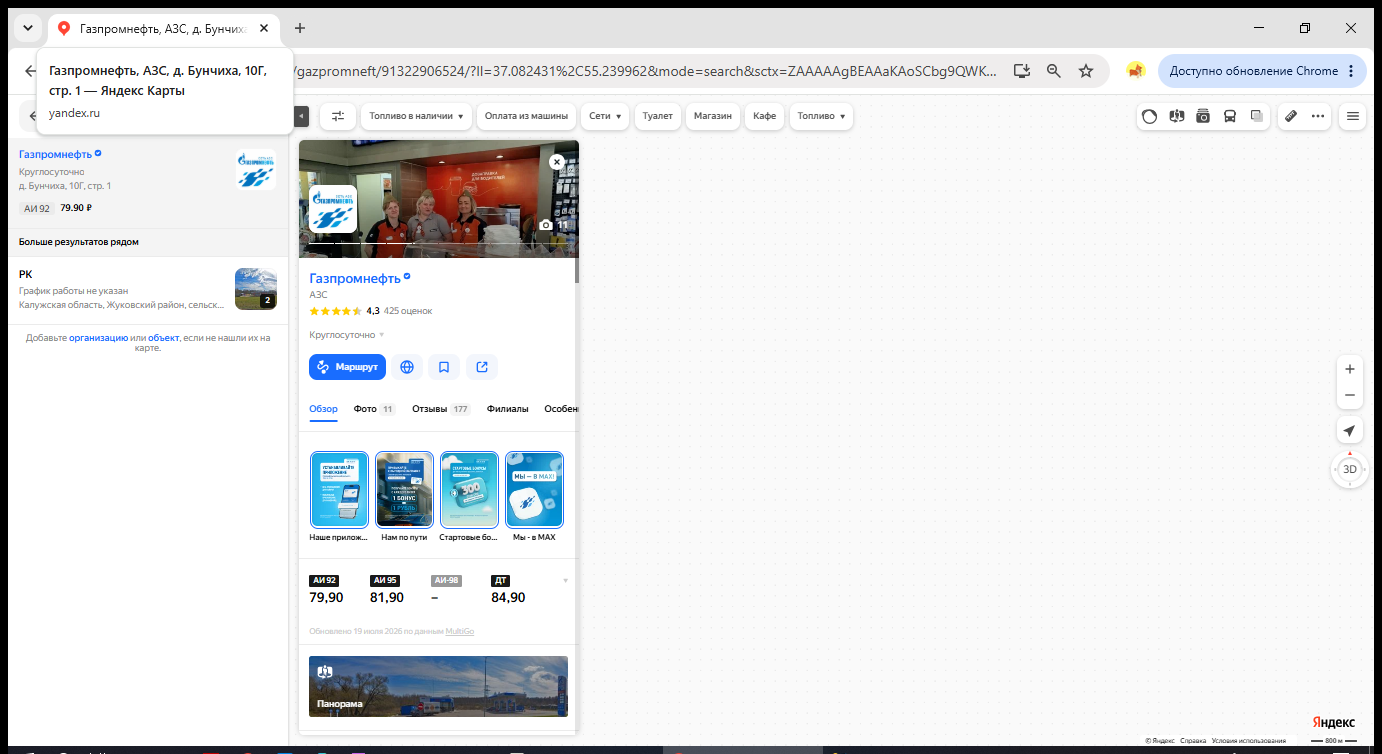The image size is (1382, 754).
Task: Open the map layers selector icon
Action: tap(1257, 116)
